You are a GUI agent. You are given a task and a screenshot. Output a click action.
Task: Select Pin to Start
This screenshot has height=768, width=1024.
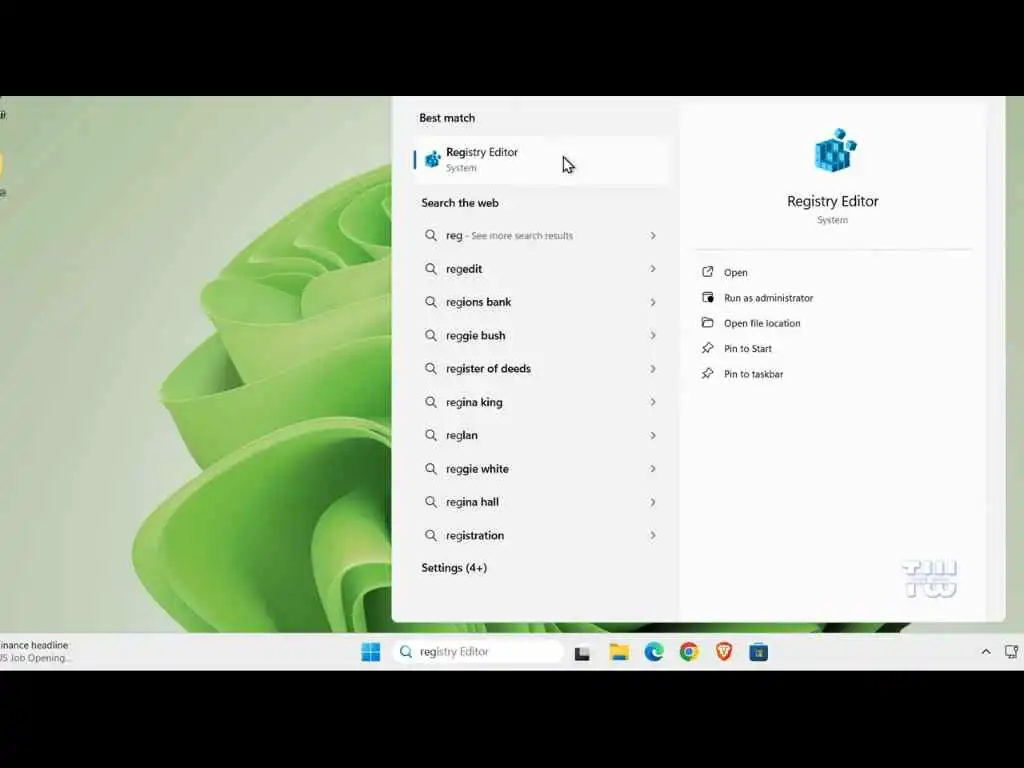(748, 349)
